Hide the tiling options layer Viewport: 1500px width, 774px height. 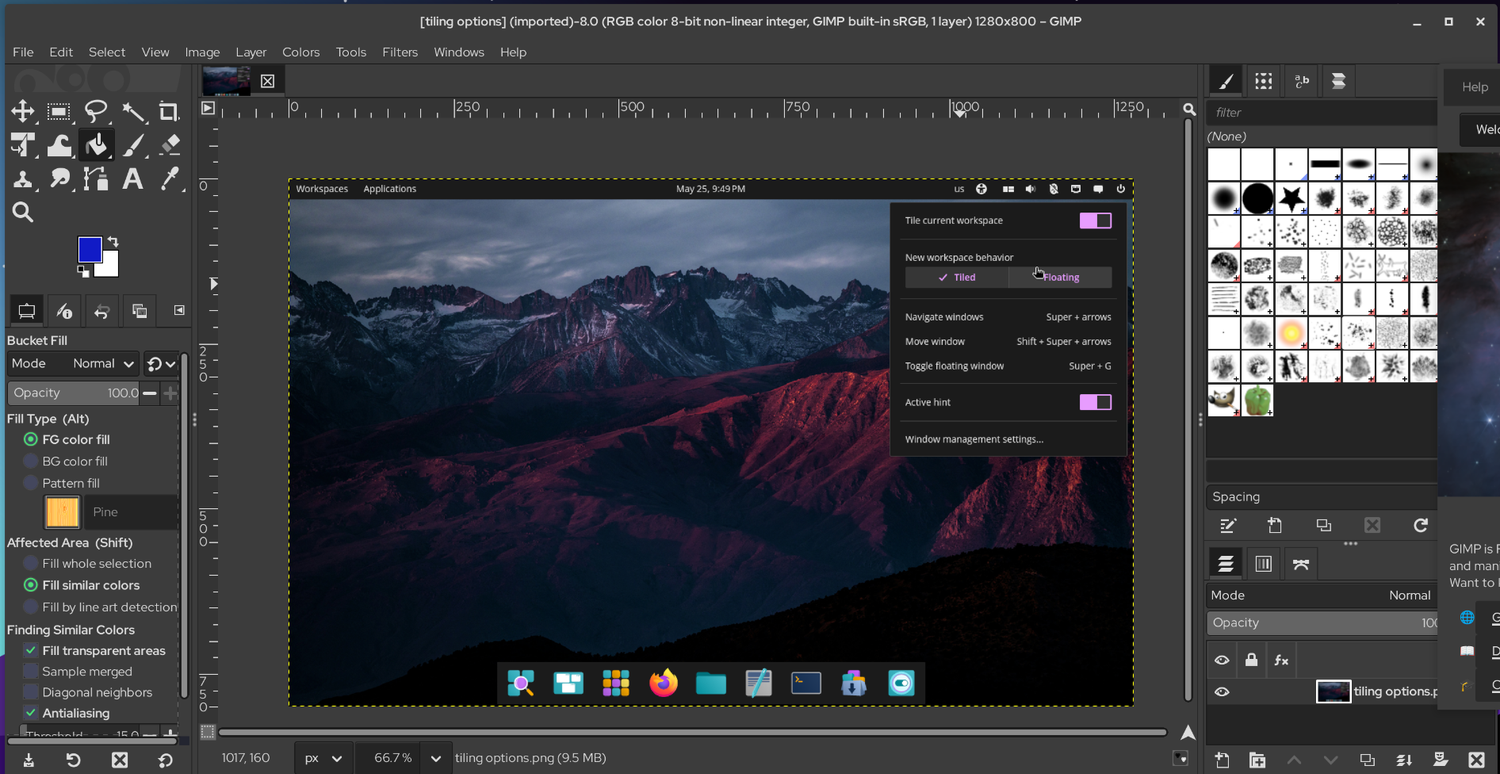tap(1222, 691)
